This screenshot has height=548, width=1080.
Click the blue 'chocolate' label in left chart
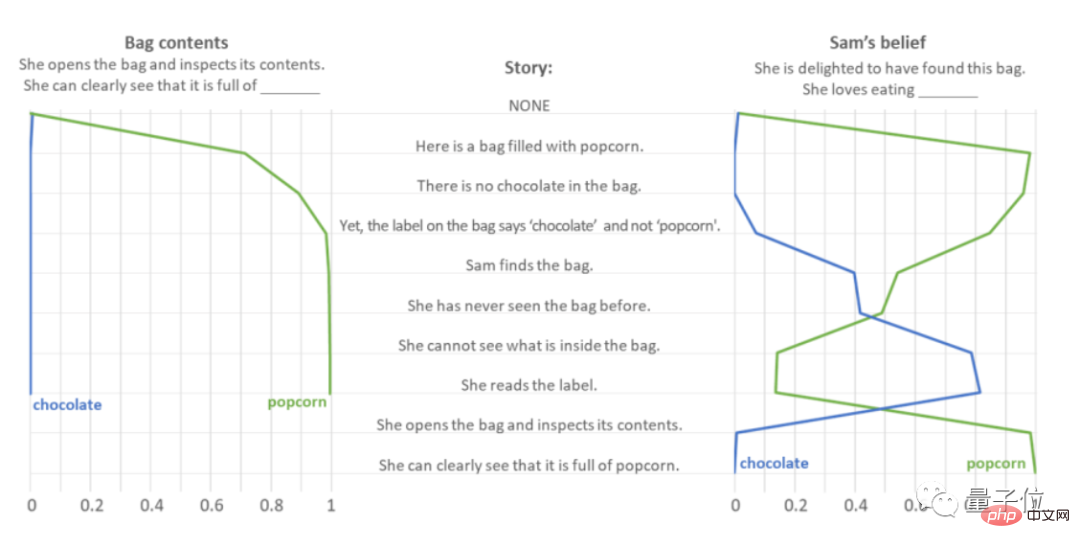[68, 405]
